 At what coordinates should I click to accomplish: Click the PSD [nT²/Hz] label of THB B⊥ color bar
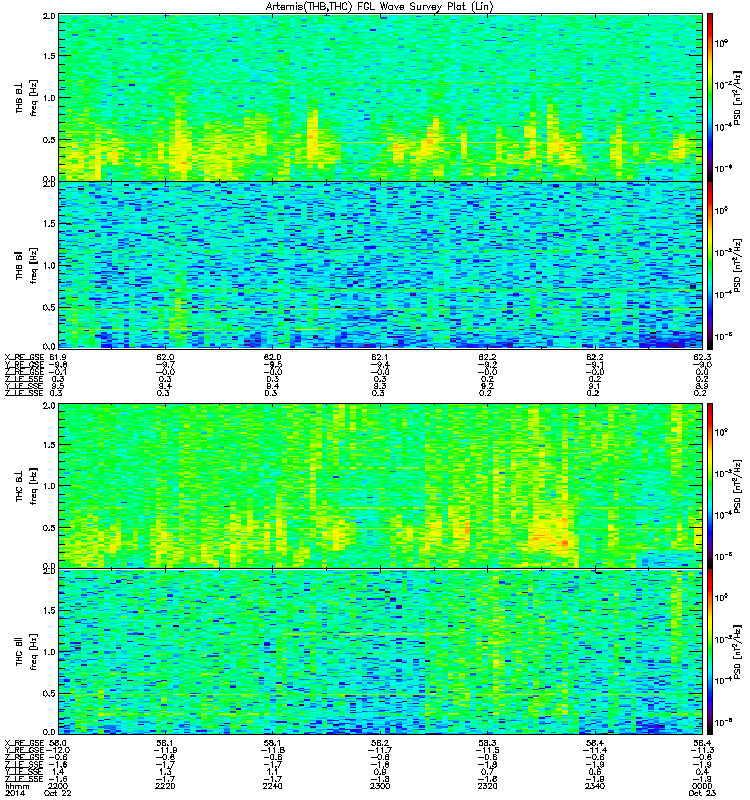(x=737, y=98)
